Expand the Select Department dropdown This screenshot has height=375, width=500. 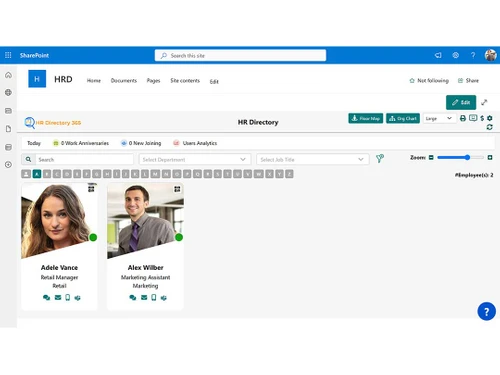pos(194,159)
